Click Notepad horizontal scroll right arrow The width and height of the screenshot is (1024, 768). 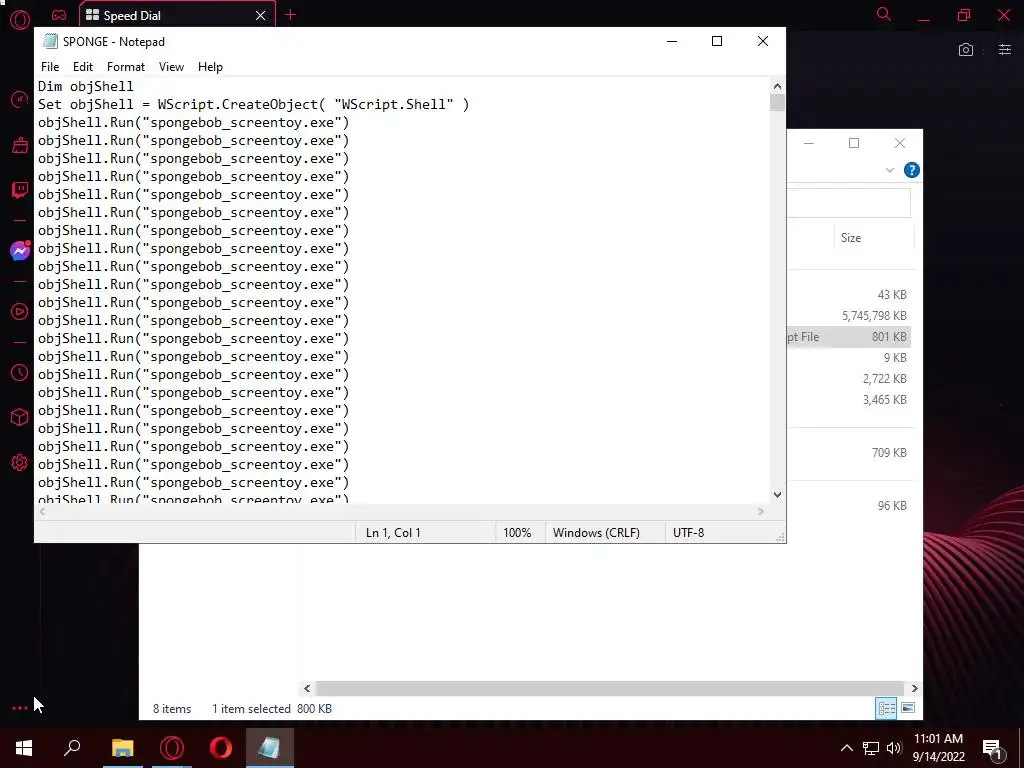[761, 511]
